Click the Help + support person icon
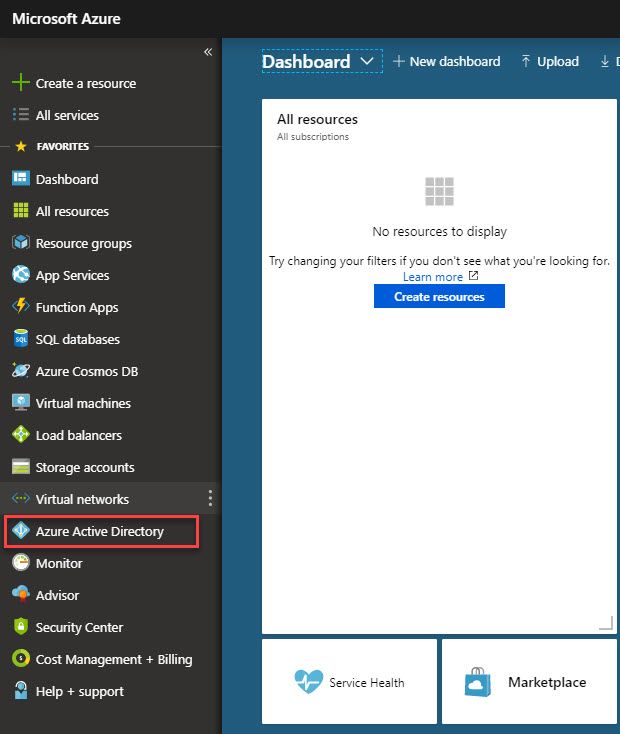This screenshot has height=734, width=620. coord(21,690)
